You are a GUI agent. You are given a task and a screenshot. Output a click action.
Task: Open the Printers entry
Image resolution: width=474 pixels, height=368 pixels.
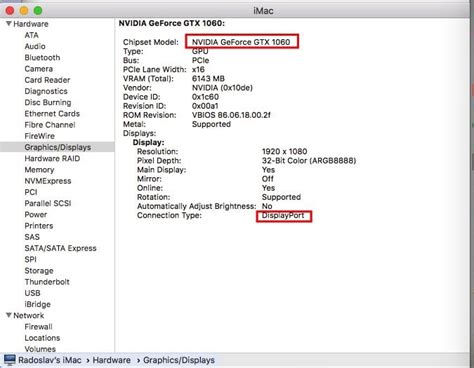(x=39, y=226)
